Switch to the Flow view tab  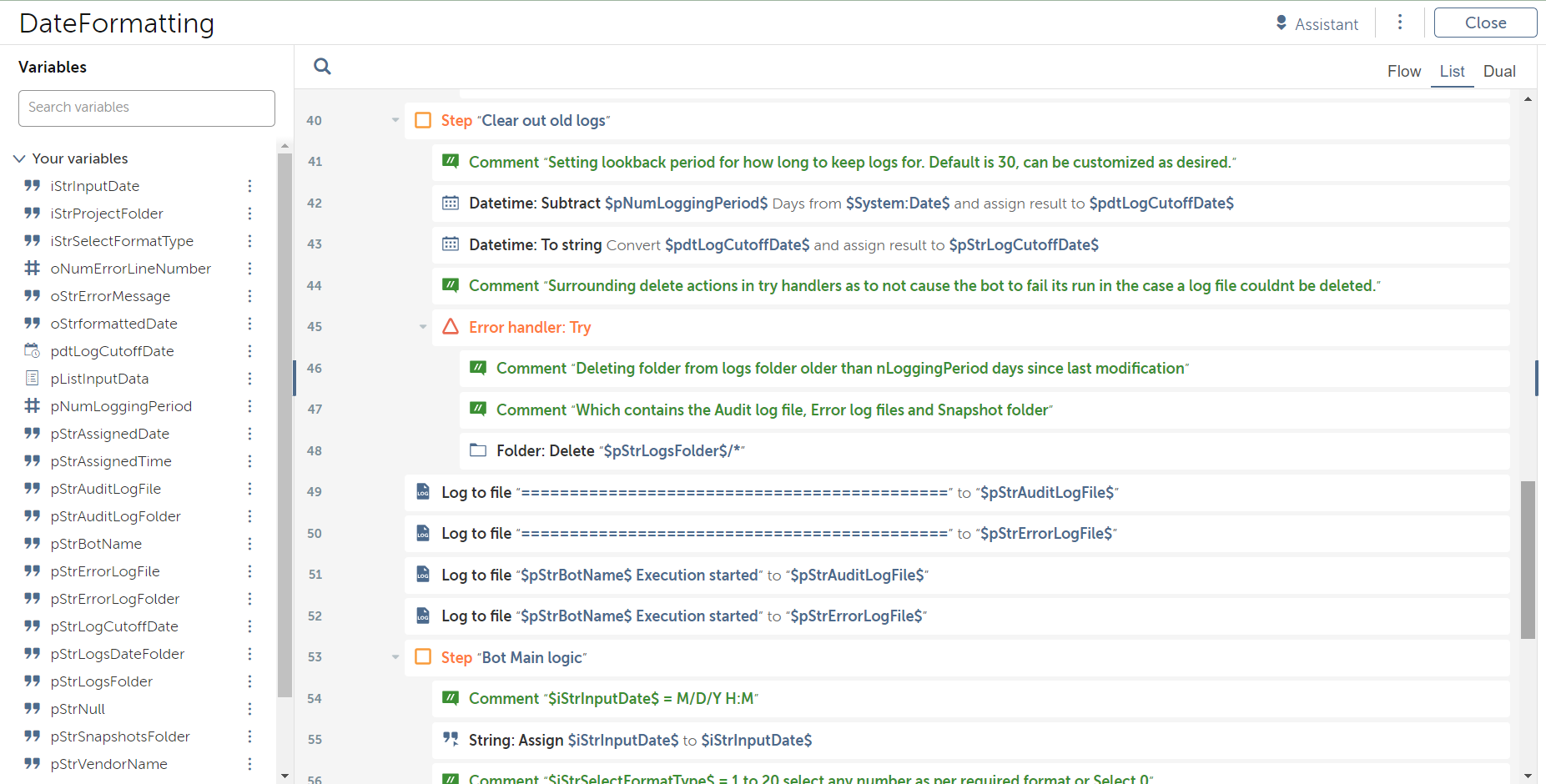(1404, 72)
